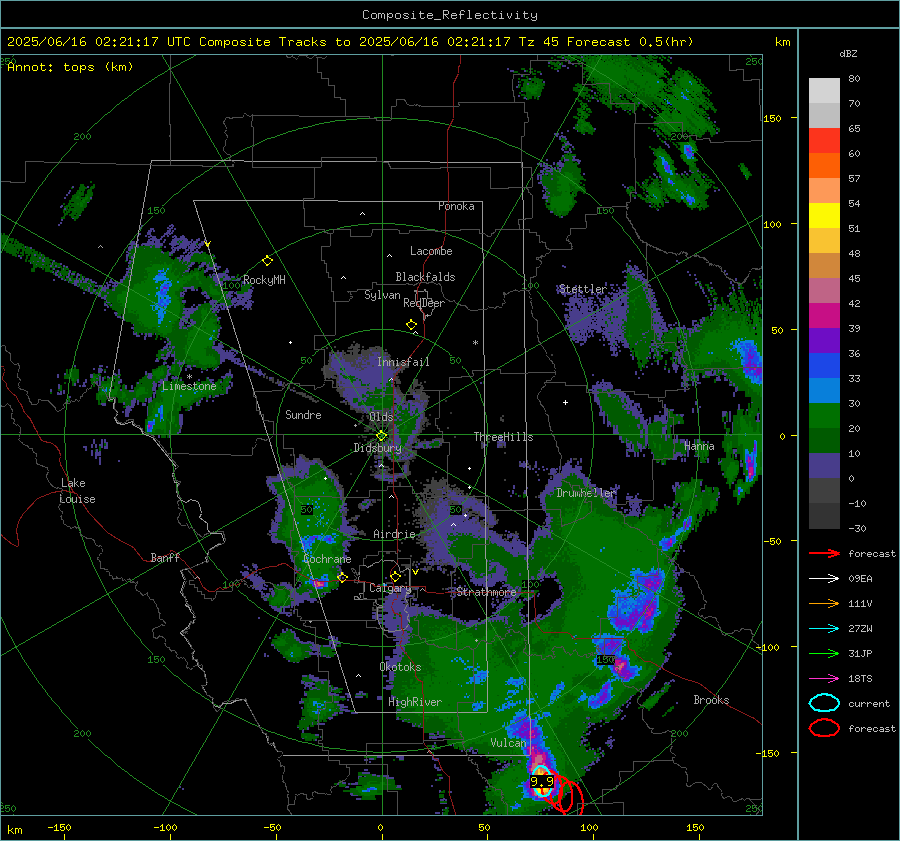Image resolution: width=900 pixels, height=841 pixels.
Task: Click the Cochrane label
Action: coord(327,559)
